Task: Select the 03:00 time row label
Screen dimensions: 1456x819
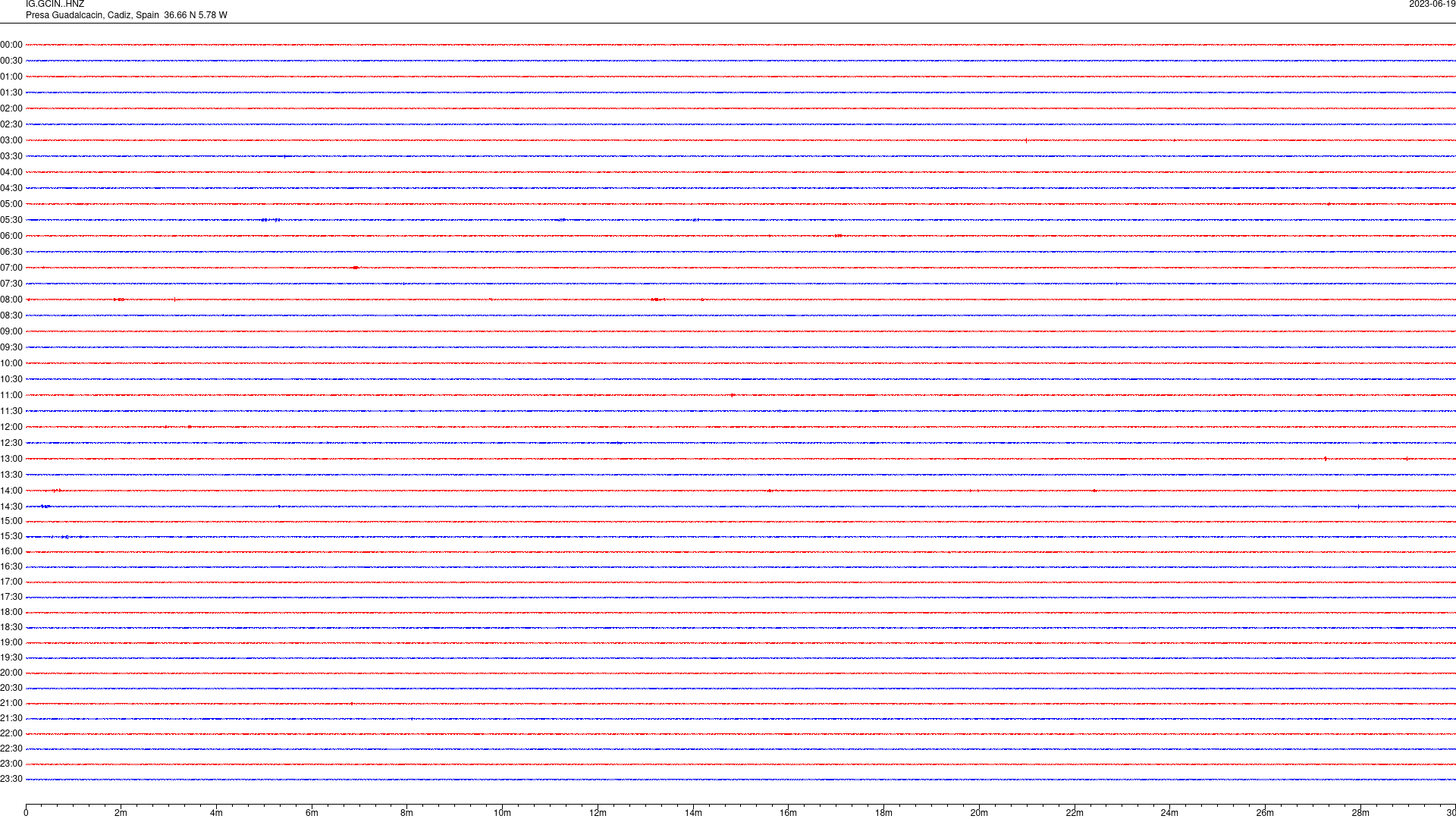Action: (11, 140)
